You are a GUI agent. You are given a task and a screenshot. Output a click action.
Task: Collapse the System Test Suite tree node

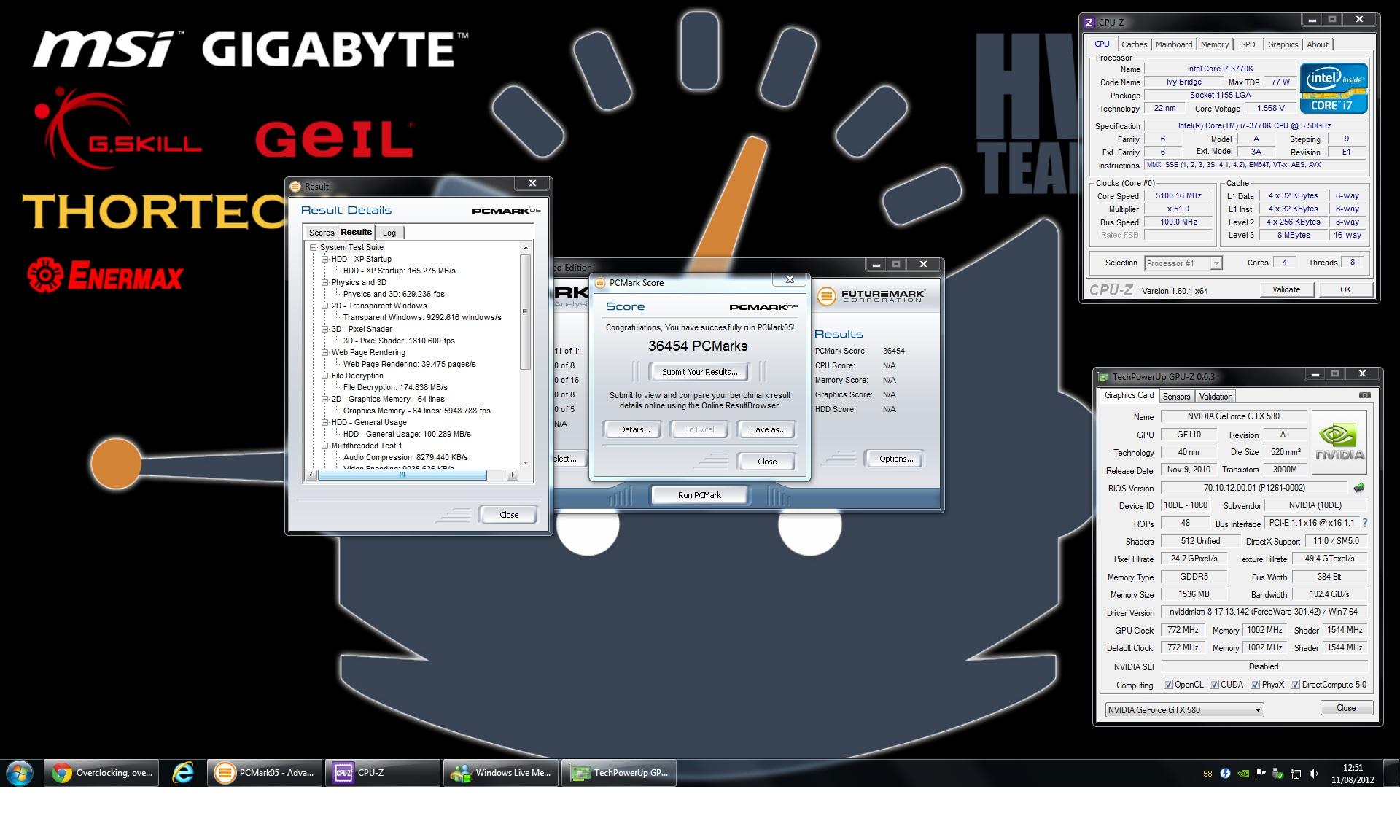(x=314, y=247)
